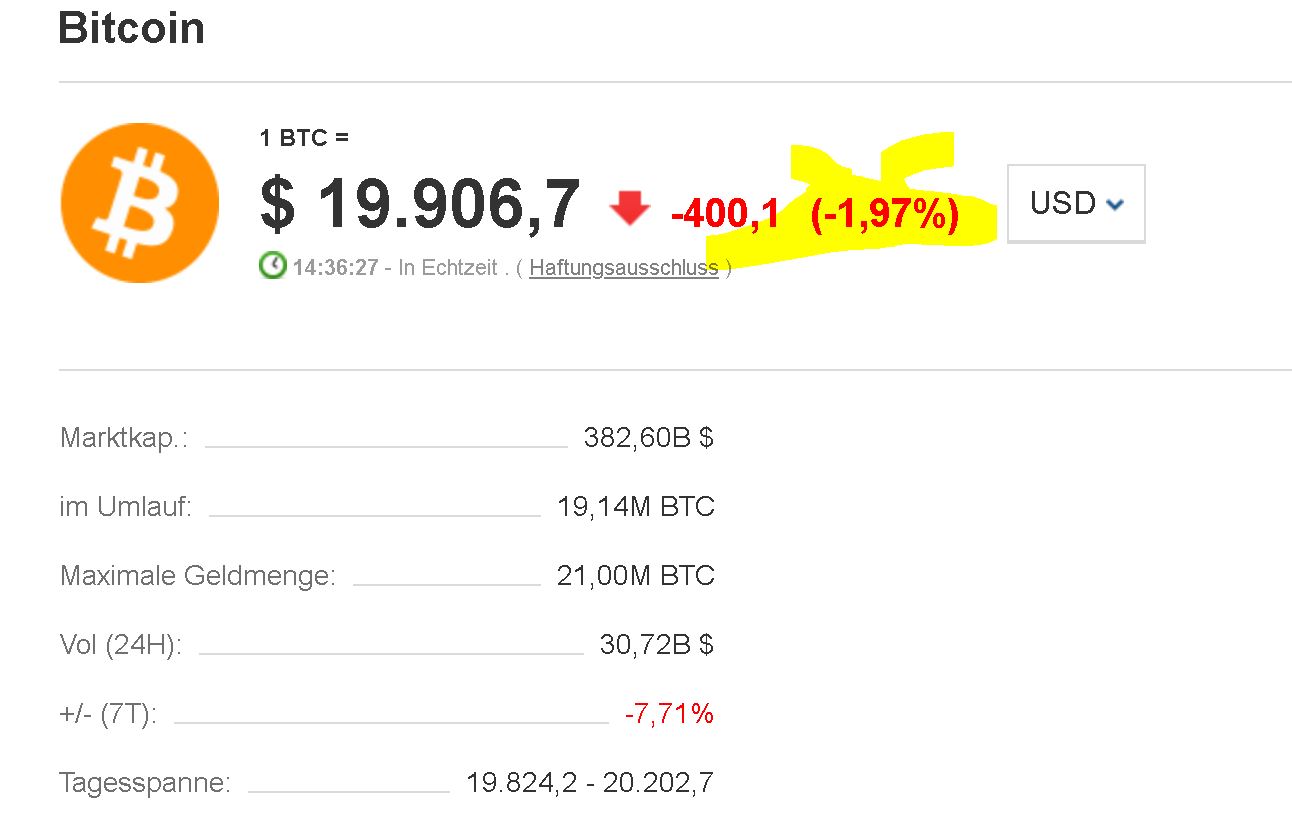1292x829 pixels.
Task: Click the blue chevron beside USD
Action: [1115, 205]
